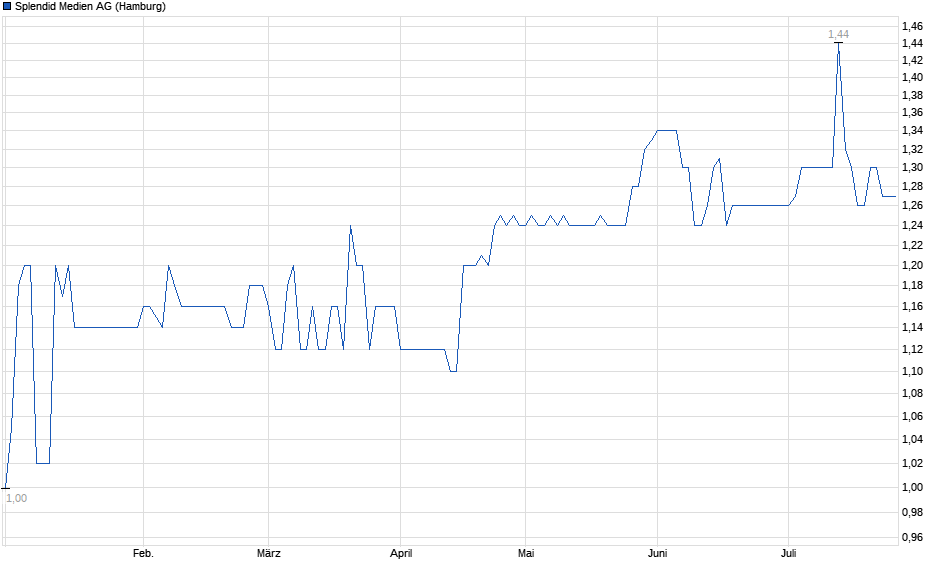Click the '1,10' y-axis value

coord(912,372)
